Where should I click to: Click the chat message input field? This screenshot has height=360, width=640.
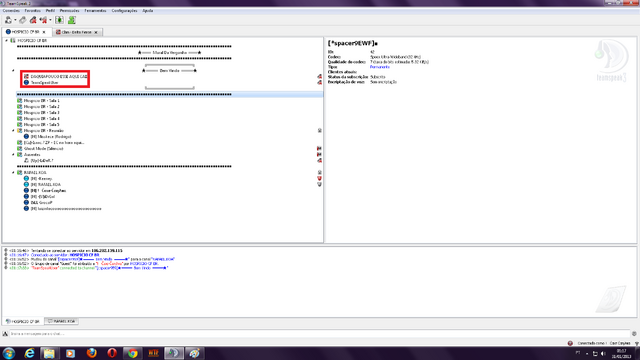tap(319, 334)
